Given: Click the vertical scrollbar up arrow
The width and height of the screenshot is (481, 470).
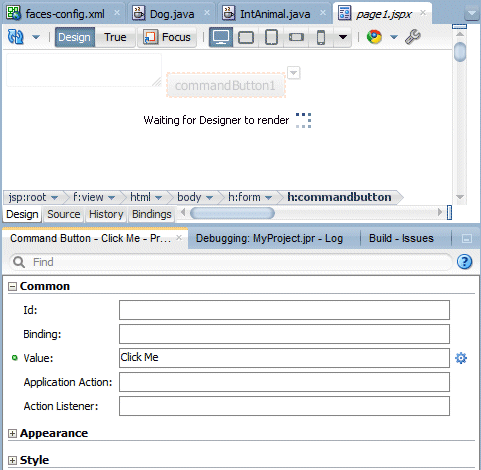Looking at the screenshot, I should pyautogui.click(x=460, y=34).
